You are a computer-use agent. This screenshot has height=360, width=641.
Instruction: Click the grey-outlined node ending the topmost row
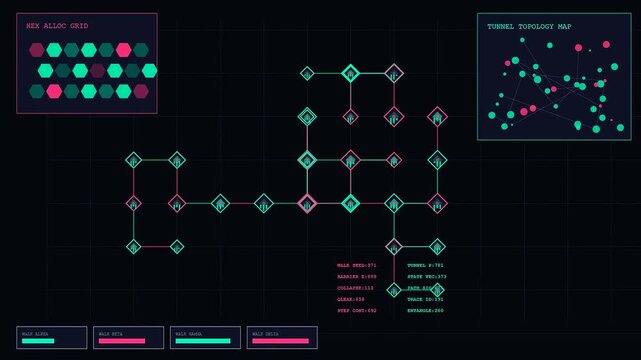click(x=394, y=74)
